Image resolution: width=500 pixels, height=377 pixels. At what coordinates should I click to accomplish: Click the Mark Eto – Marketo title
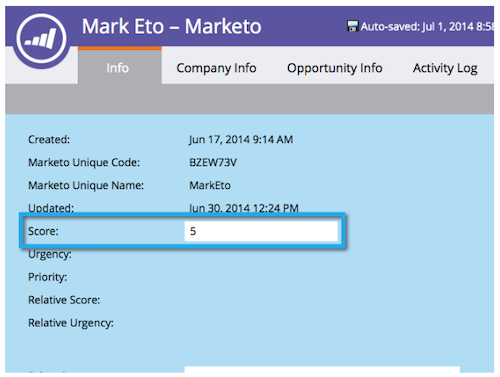point(172,26)
